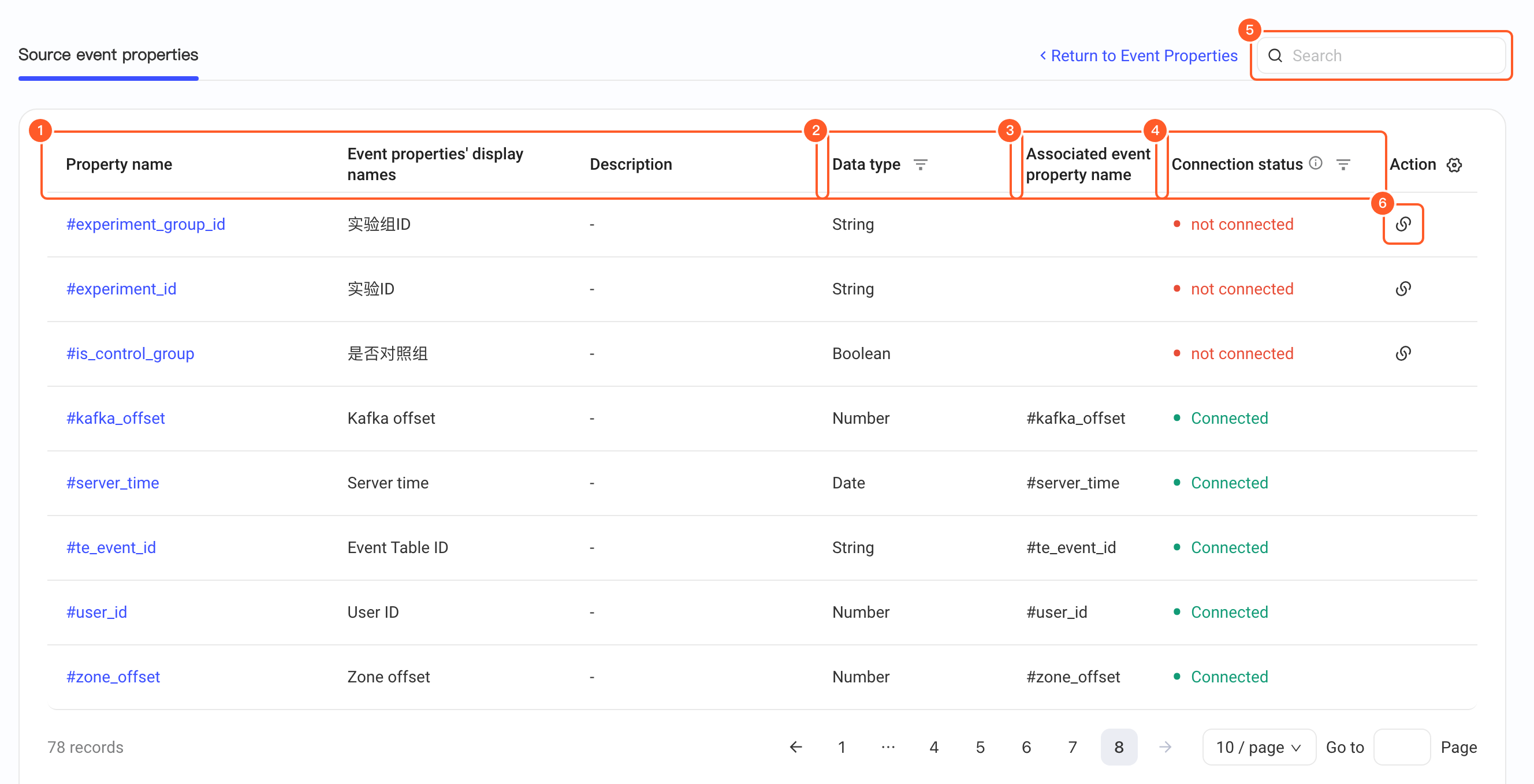The width and height of the screenshot is (1534, 784).
Task: Go to previous page arrow
Action: coord(795,746)
